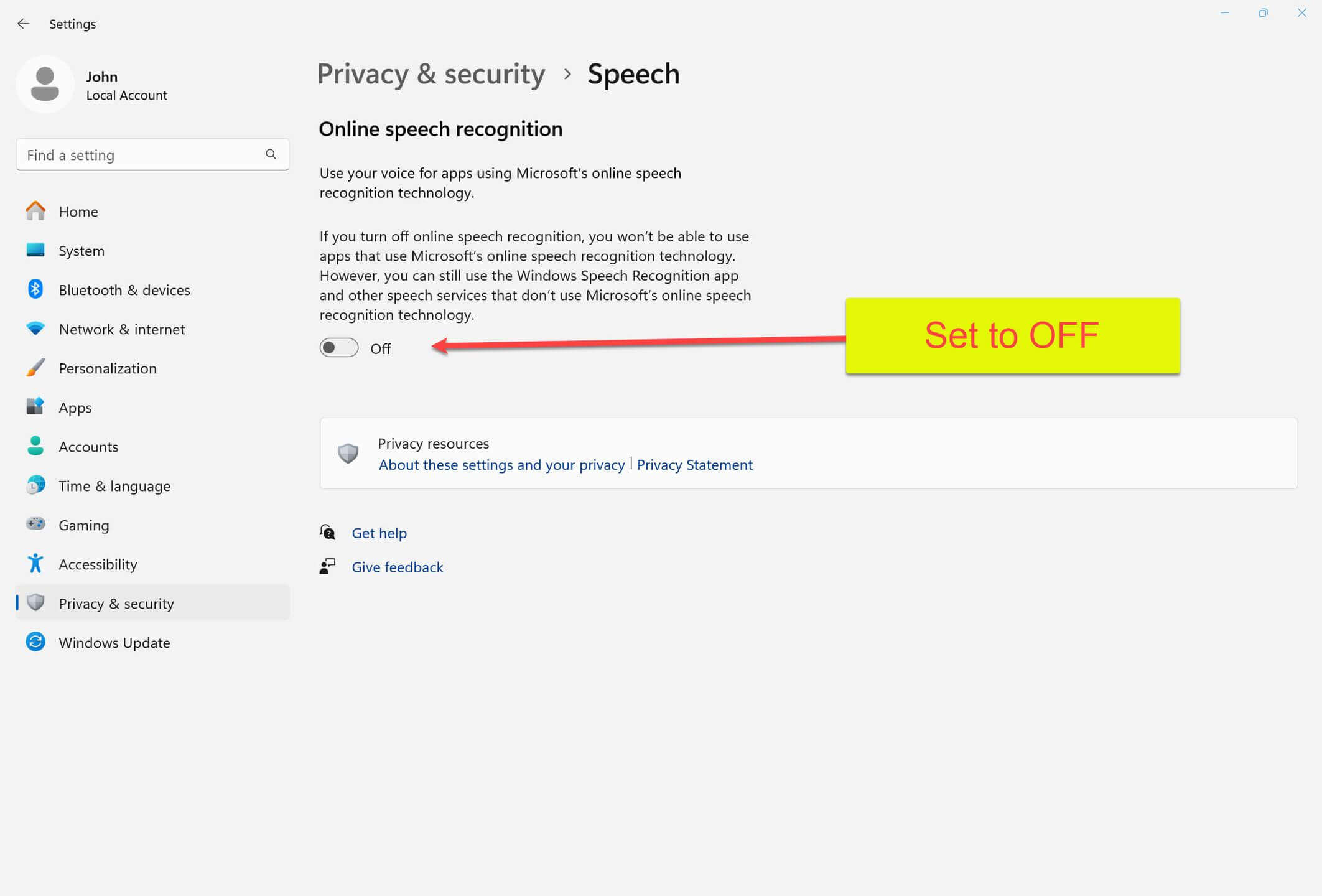Go to Privacy & security breadcrumb
The width and height of the screenshot is (1322, 896).
point(431,74)
